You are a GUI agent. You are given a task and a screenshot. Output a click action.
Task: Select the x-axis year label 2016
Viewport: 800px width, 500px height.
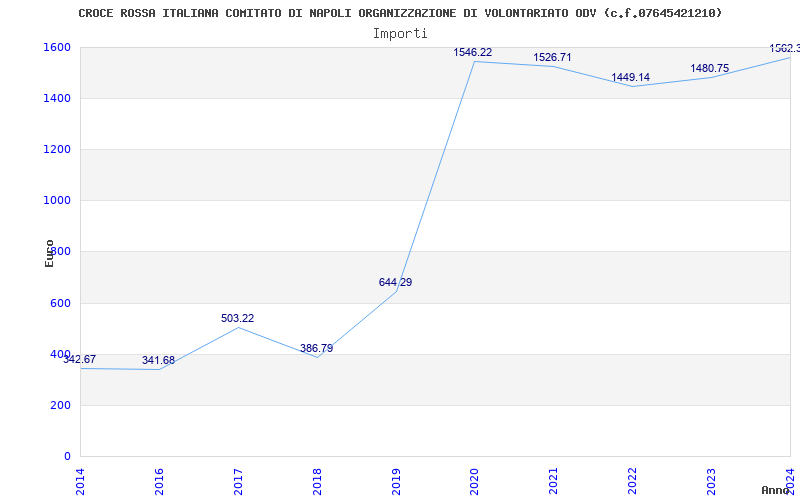pyautogui.click(x=159, y=481)
